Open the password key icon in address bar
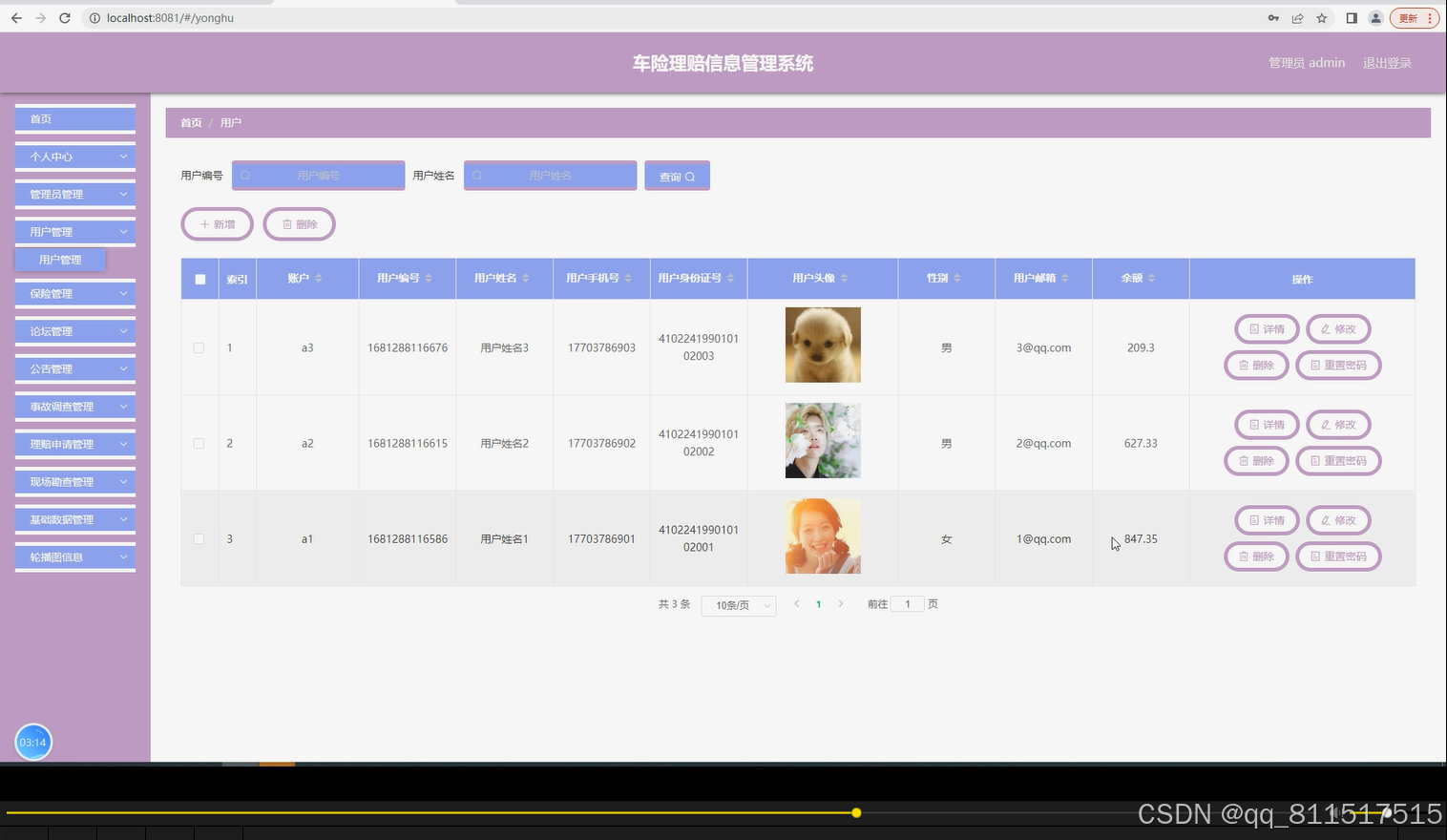 point(1273,18)
